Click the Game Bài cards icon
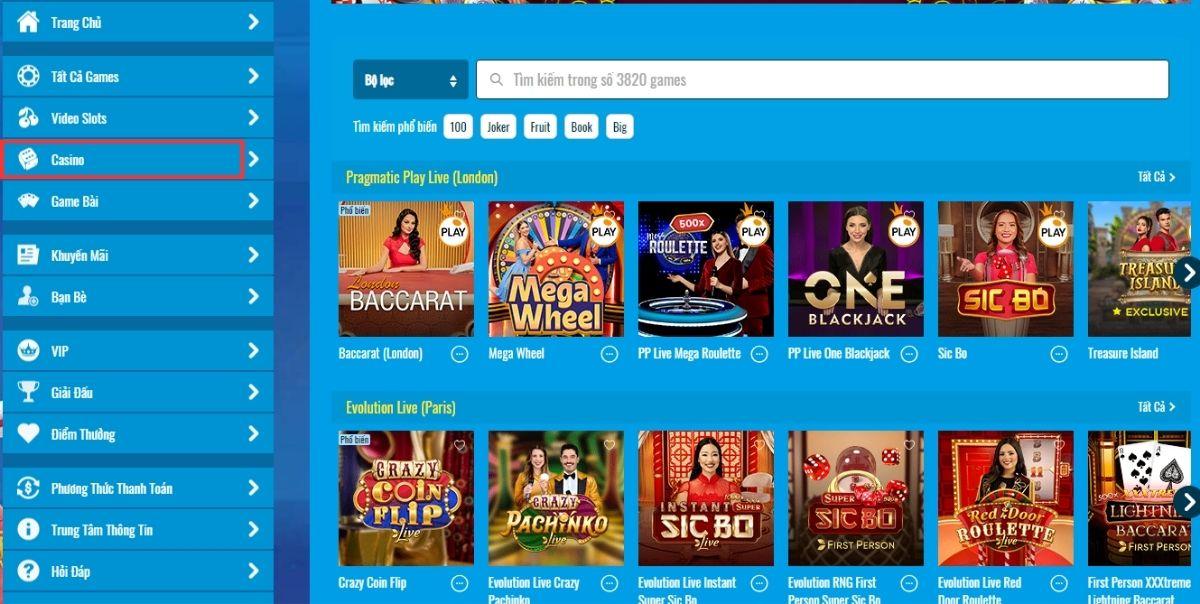The height and width of the screenshot is (604, 1200). (28, 201)
